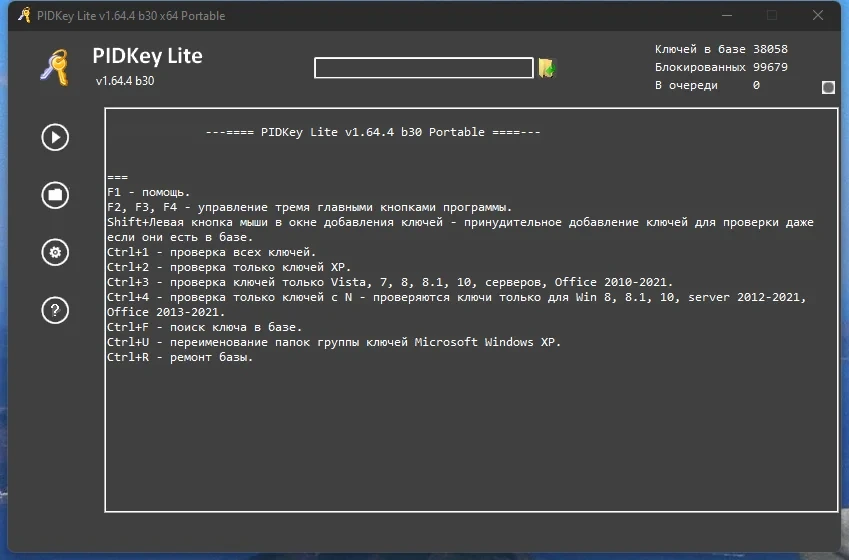849x560 pixels.
Task: Click the log header "PIDKey Lite v1.64.4 b30 Portable"
Action: coord(373,132)
